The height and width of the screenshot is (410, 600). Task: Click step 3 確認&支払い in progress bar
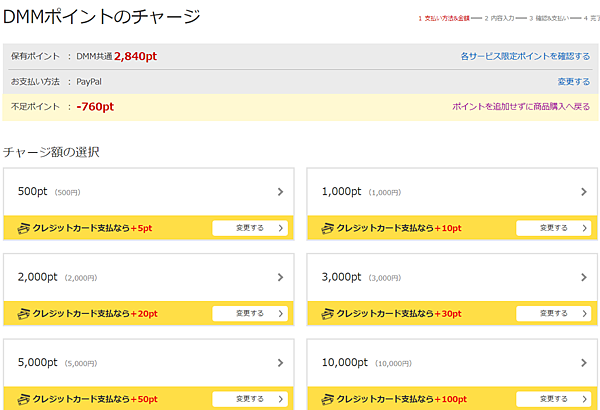coord(549,18)
